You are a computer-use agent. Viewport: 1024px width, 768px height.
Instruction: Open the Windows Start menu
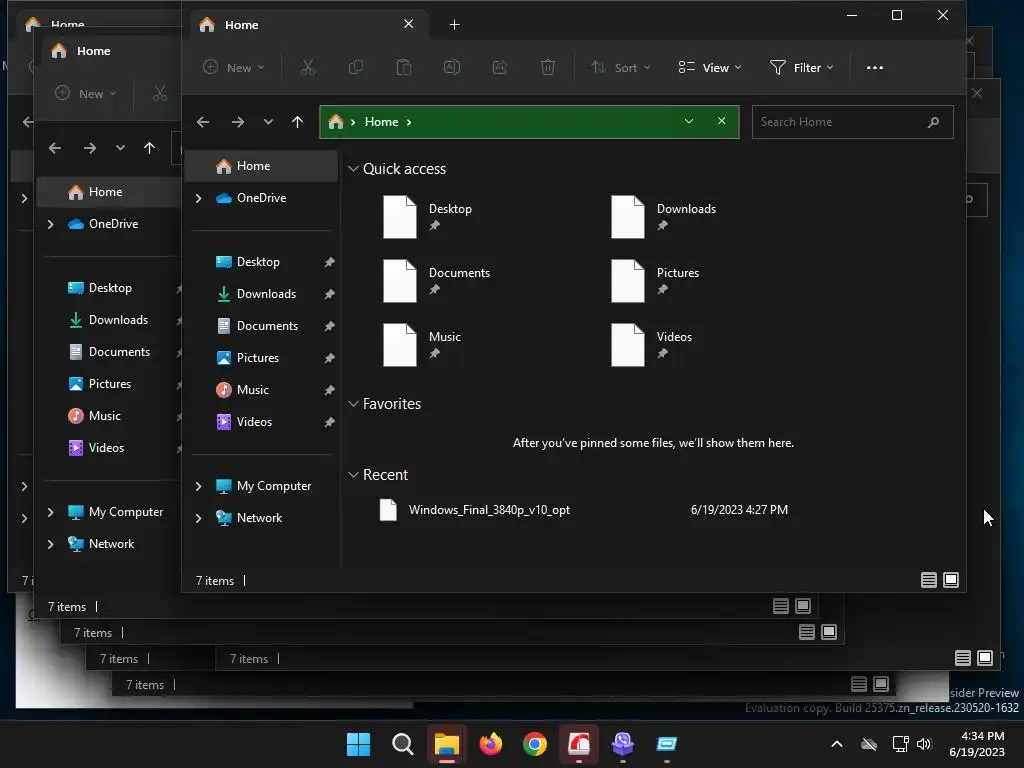358,744
